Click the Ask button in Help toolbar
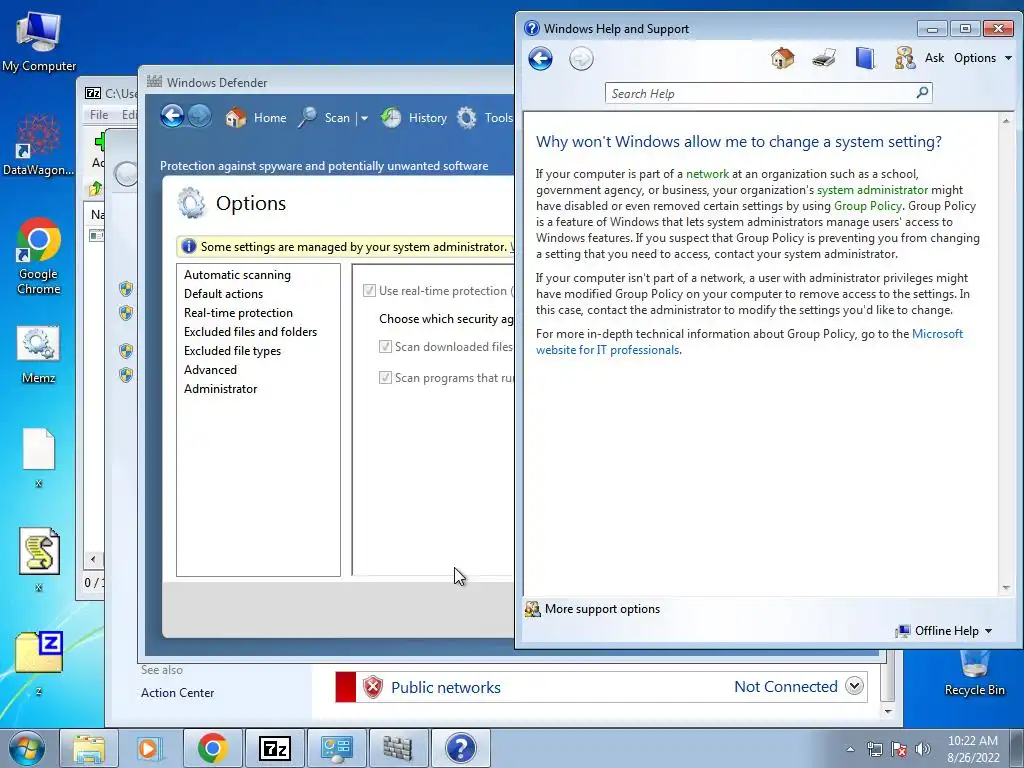 (x=934, y=58)
